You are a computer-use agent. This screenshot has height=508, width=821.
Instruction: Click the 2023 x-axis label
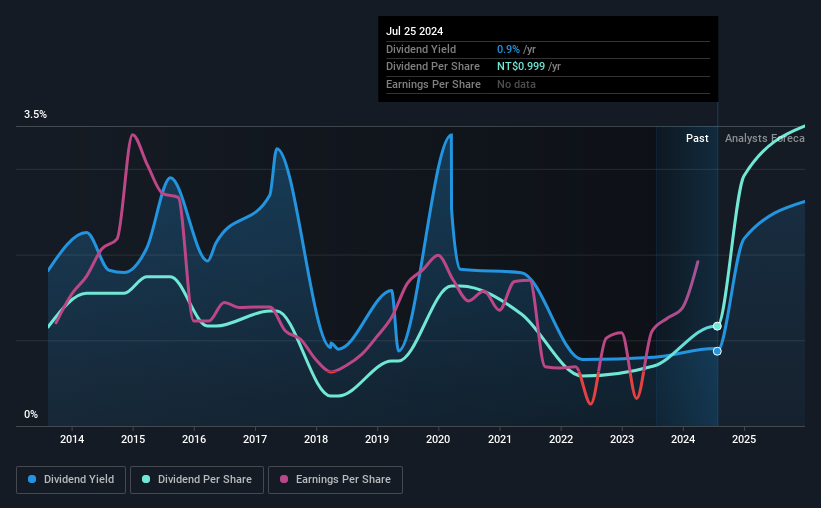(x=622, y=439)
